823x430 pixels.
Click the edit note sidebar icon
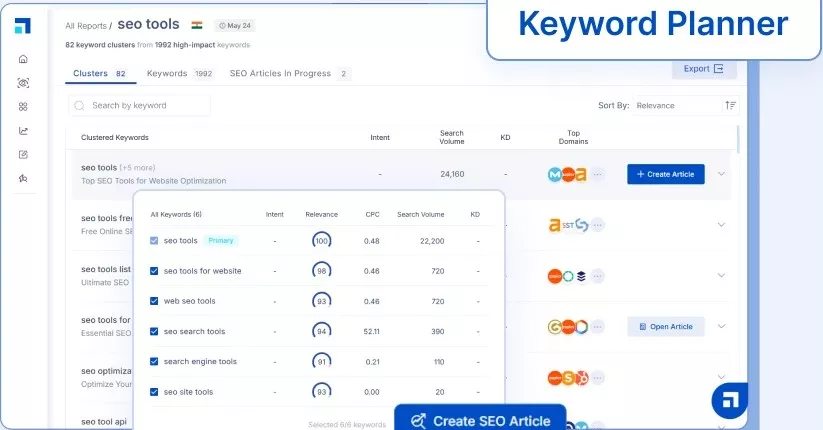(23, 155)
